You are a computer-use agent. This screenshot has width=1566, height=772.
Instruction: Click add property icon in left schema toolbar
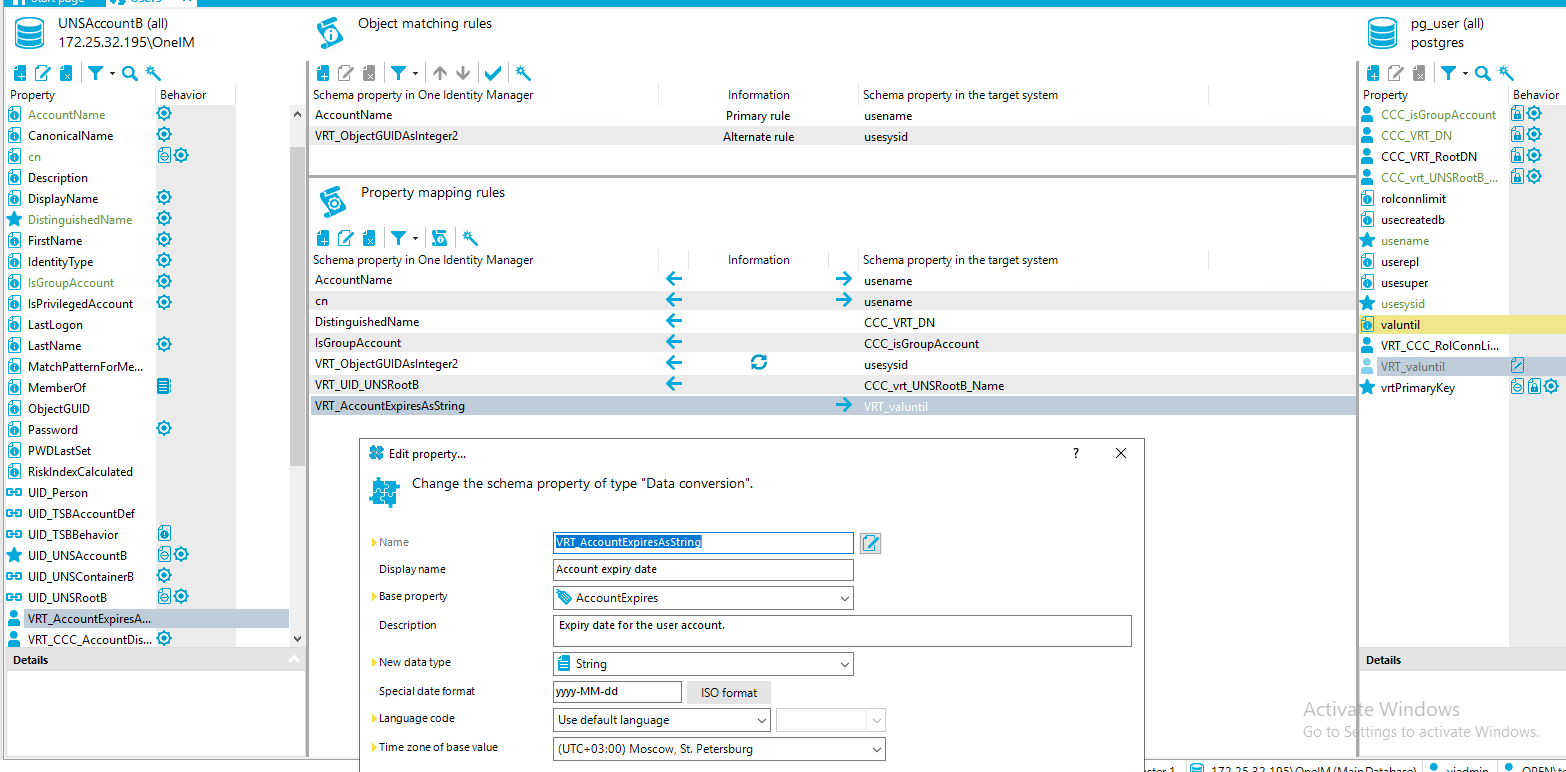pos(19,73)
